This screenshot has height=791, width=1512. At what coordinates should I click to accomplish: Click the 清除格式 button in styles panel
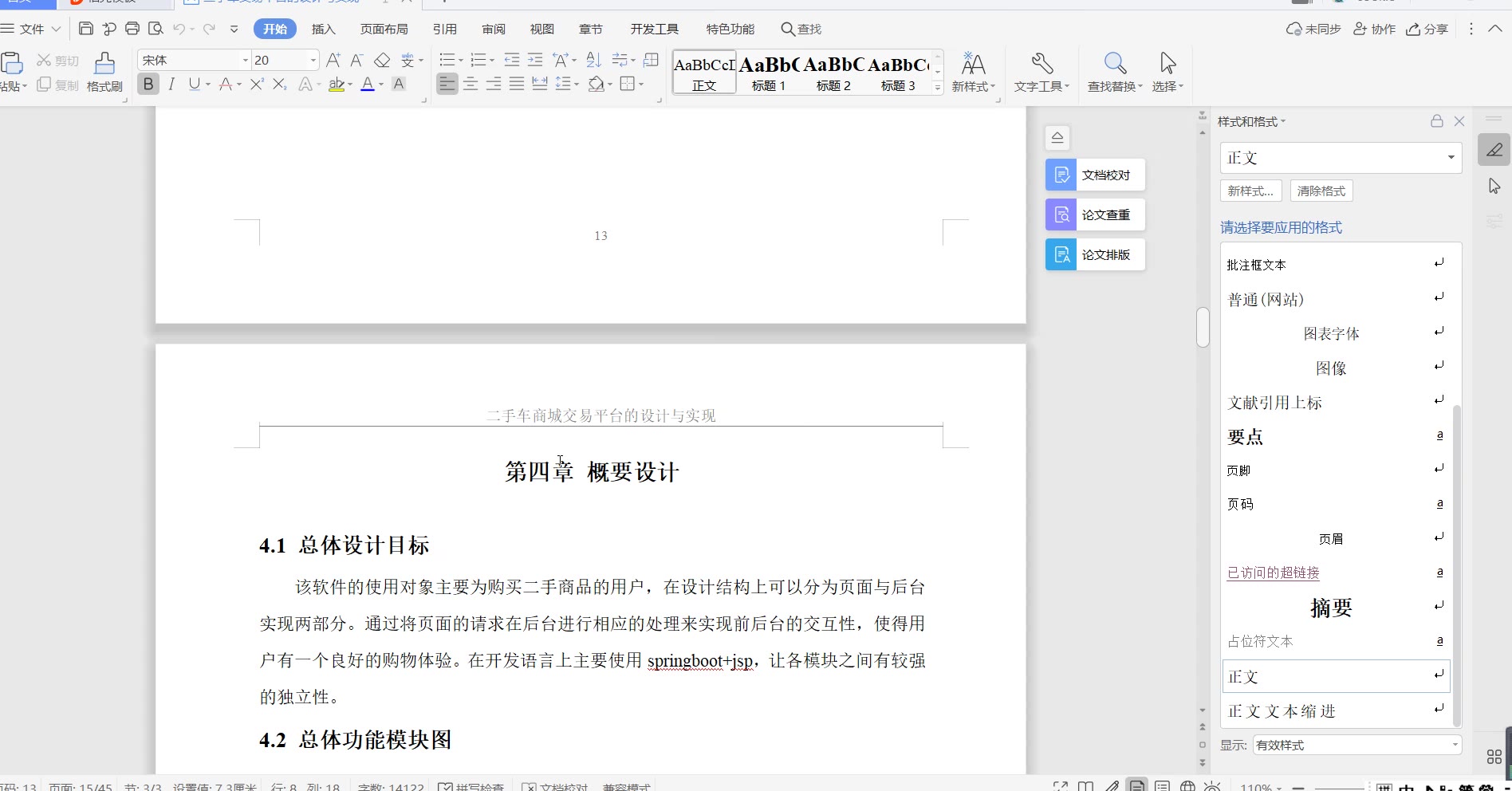[x=1321, y=191]
